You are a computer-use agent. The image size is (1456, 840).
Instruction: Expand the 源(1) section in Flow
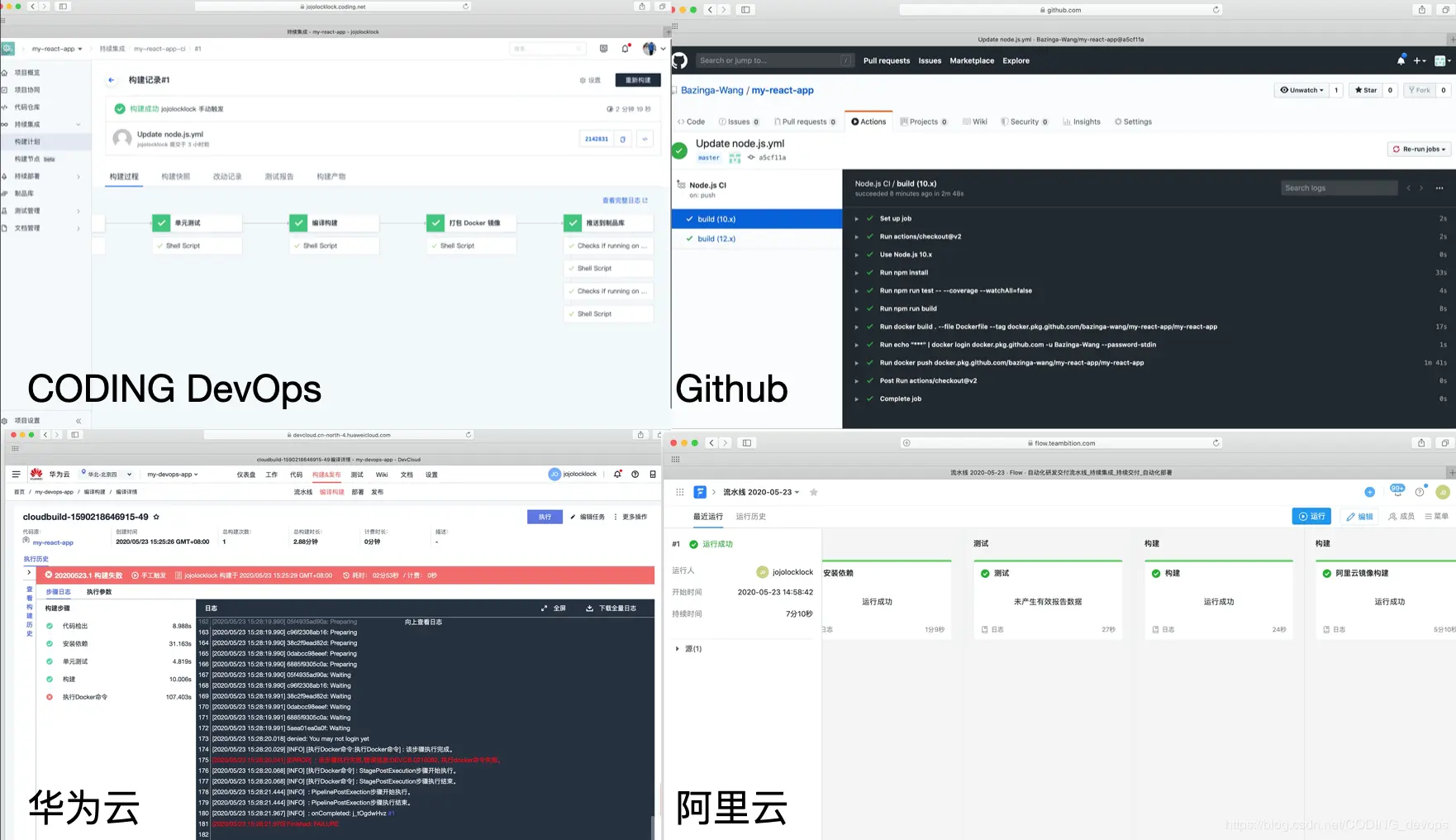[678, 649]
